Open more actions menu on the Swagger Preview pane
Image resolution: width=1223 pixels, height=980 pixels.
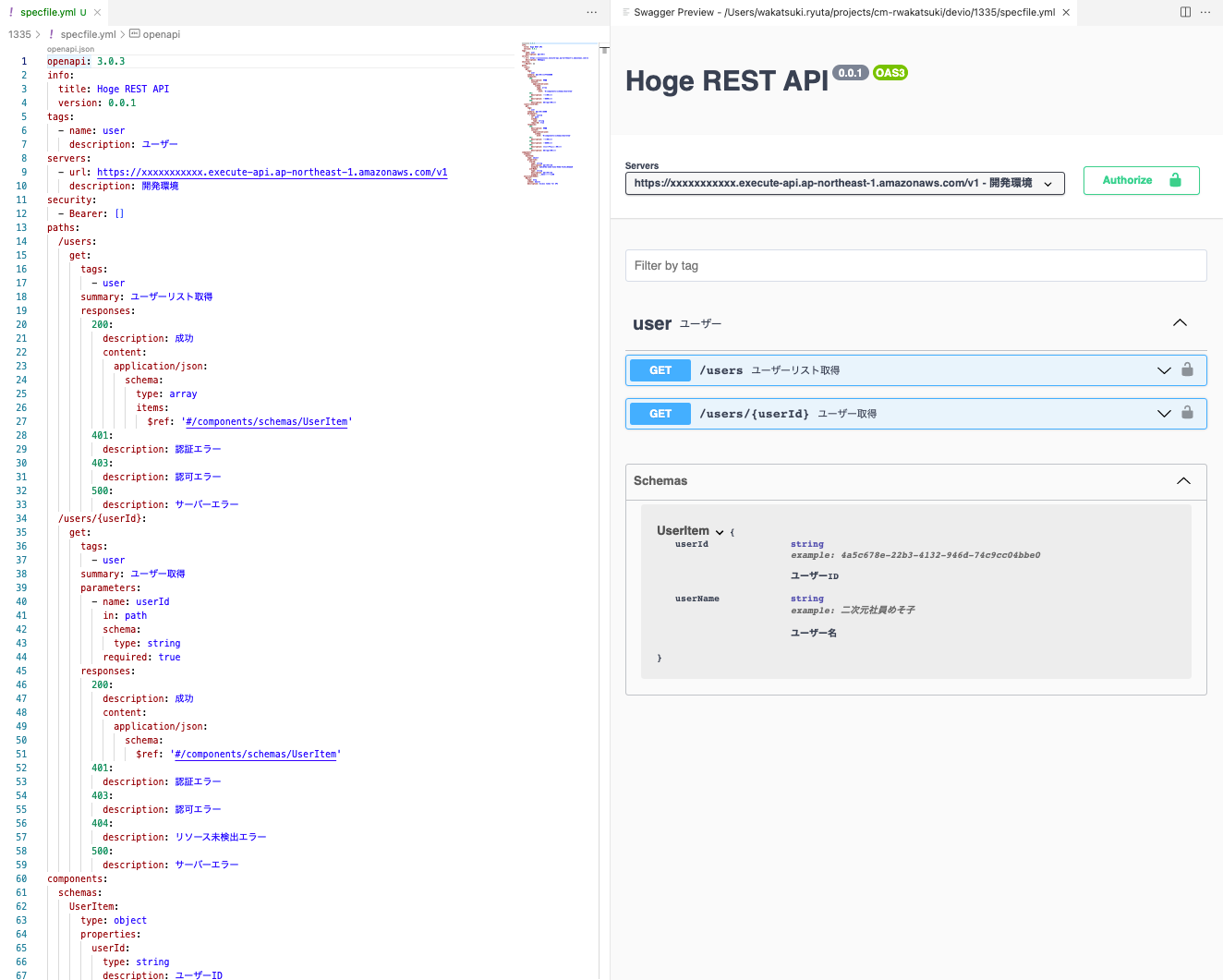[x=1205, y=12]
